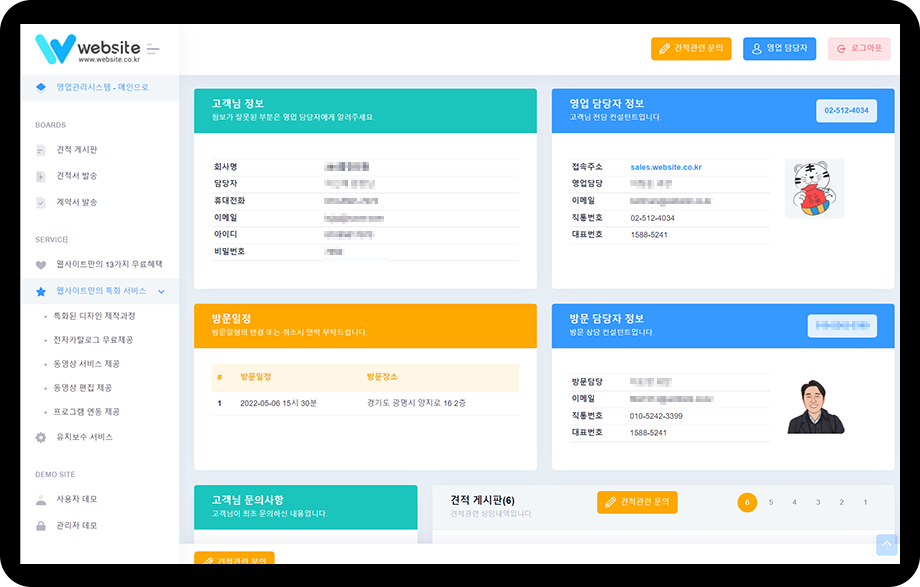Collapse the 웹사이트만의 특화 서비스 chevron
Image resolution: width=920 pixels, height=587 pixels.
162,291
